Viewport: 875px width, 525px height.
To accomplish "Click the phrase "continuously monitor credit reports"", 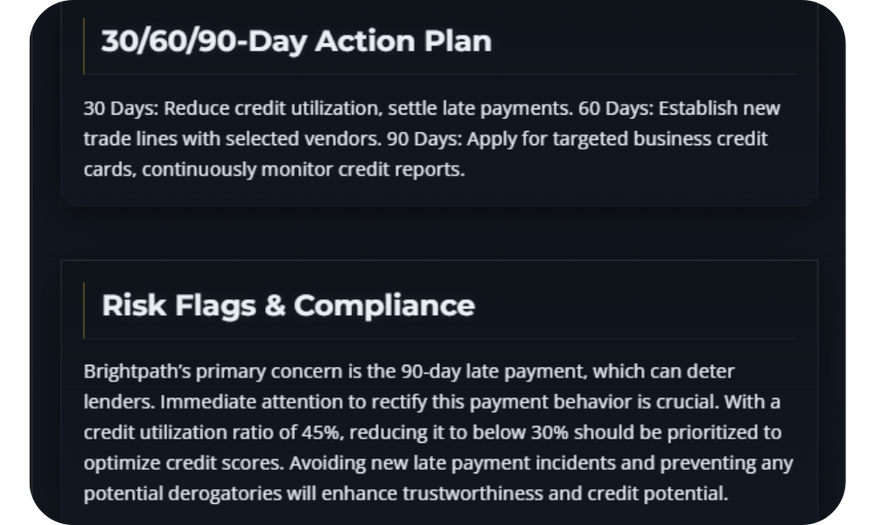I will (x=303, y=169).
